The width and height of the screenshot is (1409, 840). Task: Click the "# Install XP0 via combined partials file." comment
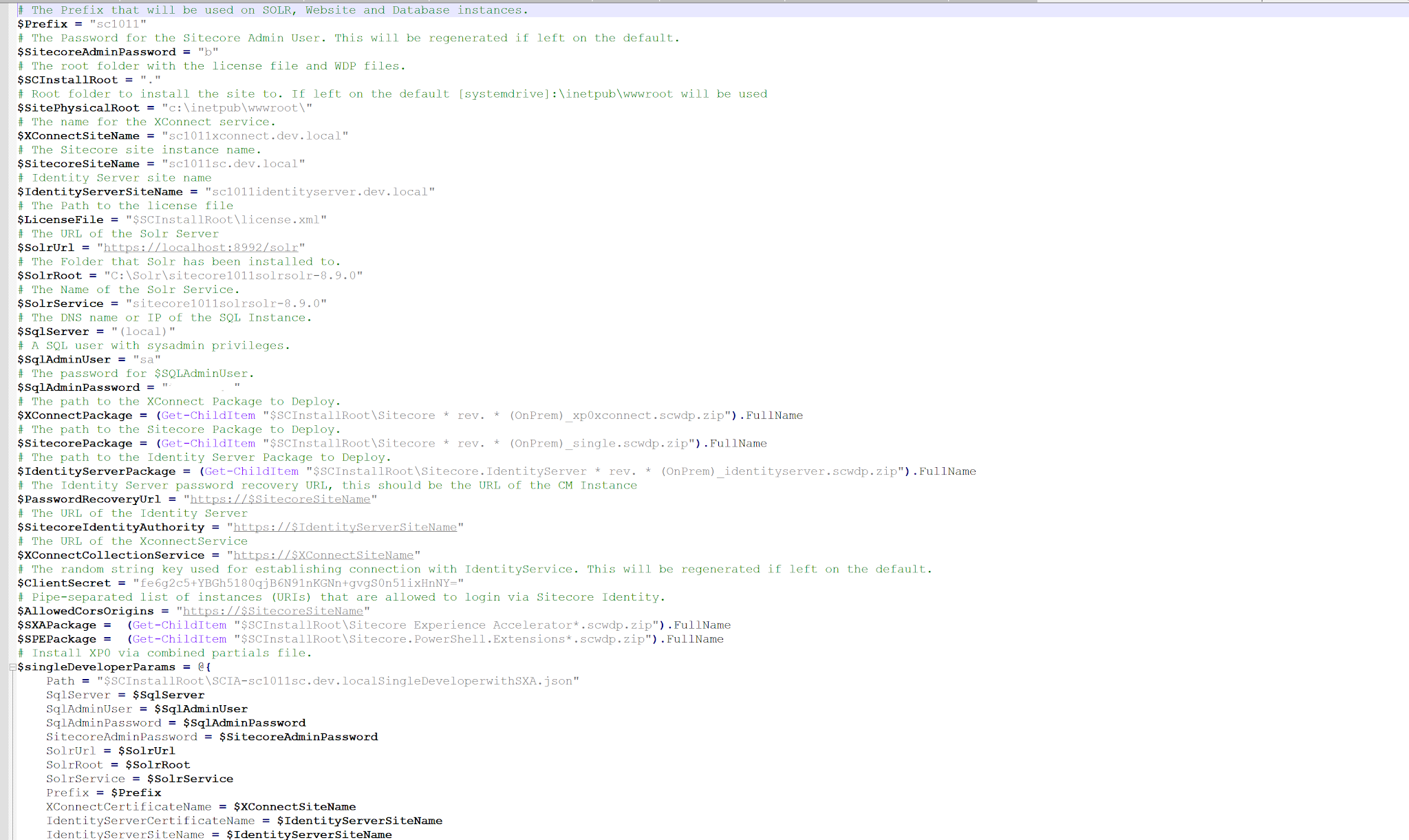(164, 653)
